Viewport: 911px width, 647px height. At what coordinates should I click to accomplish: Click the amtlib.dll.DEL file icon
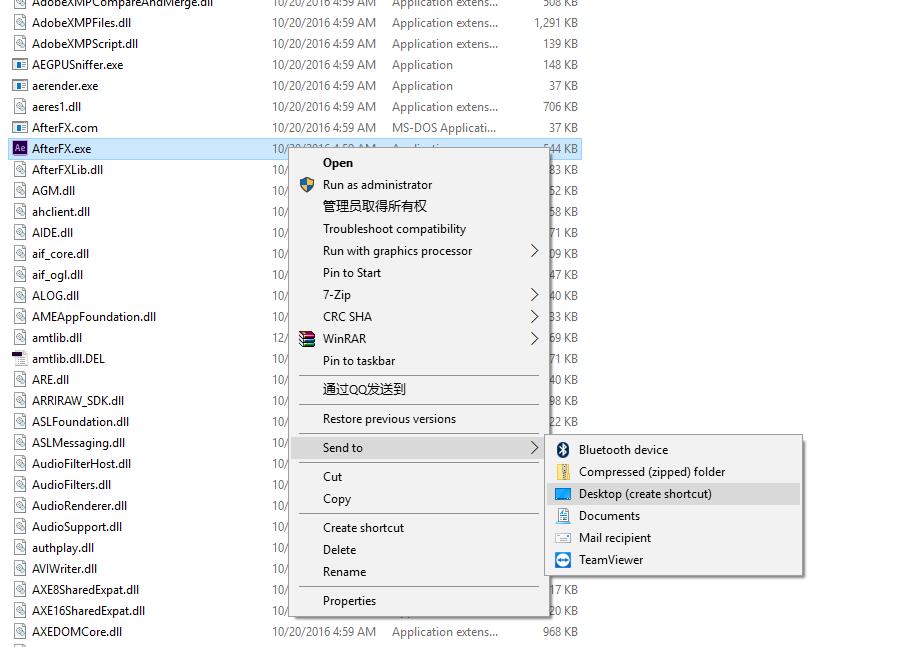click(x=20, y=358)
